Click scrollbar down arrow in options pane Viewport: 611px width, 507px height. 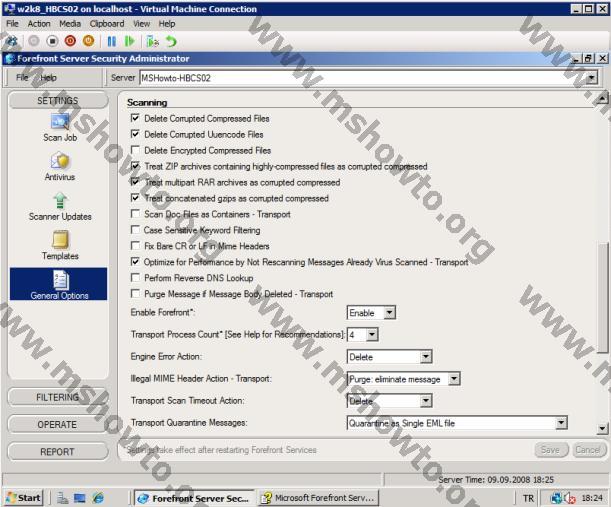(602, 429)
